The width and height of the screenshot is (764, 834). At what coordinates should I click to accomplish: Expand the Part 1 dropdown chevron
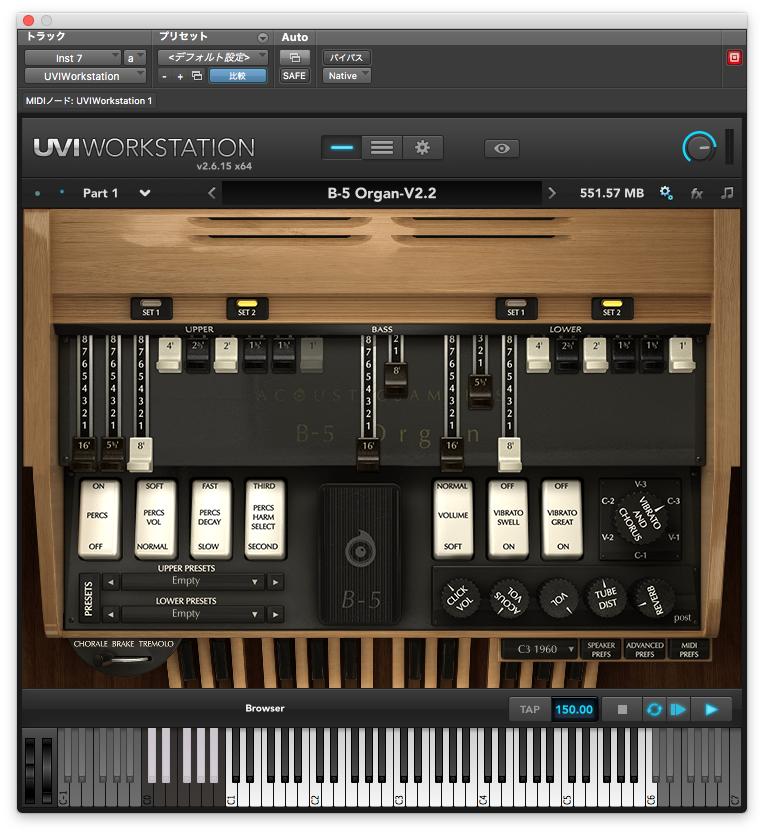pos(145,193)
